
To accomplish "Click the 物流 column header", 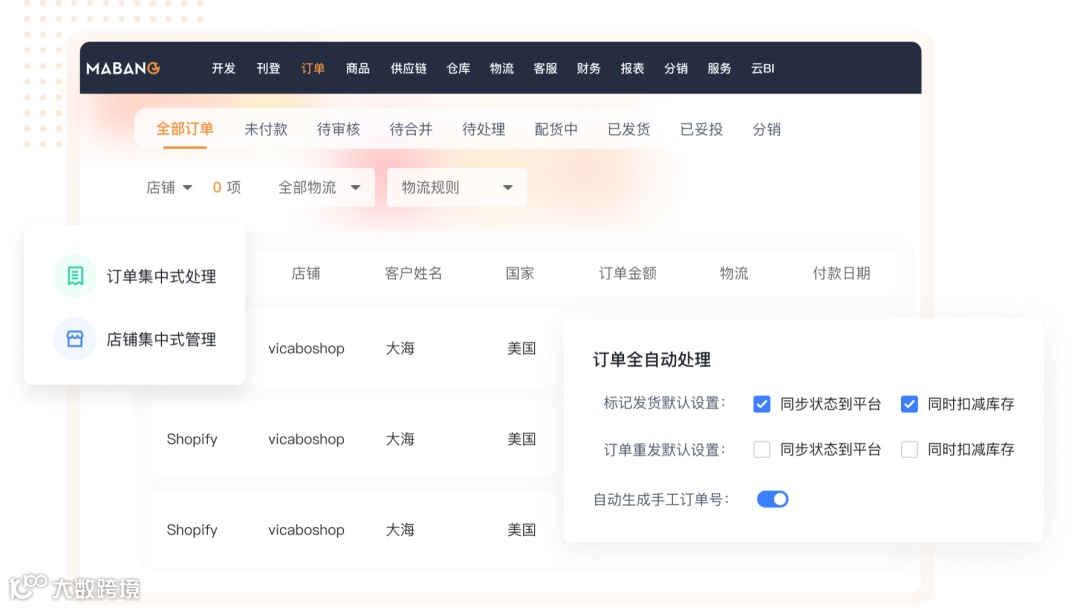I will pos(734,273).
